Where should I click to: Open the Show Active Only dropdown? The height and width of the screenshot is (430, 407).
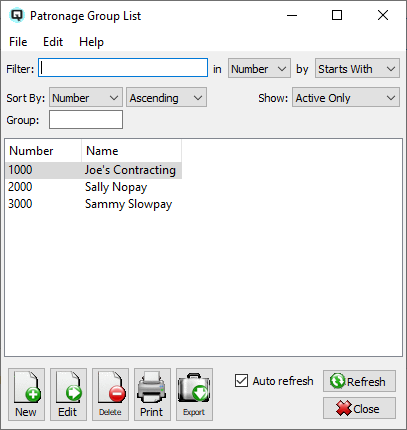(x=346, y=97)
